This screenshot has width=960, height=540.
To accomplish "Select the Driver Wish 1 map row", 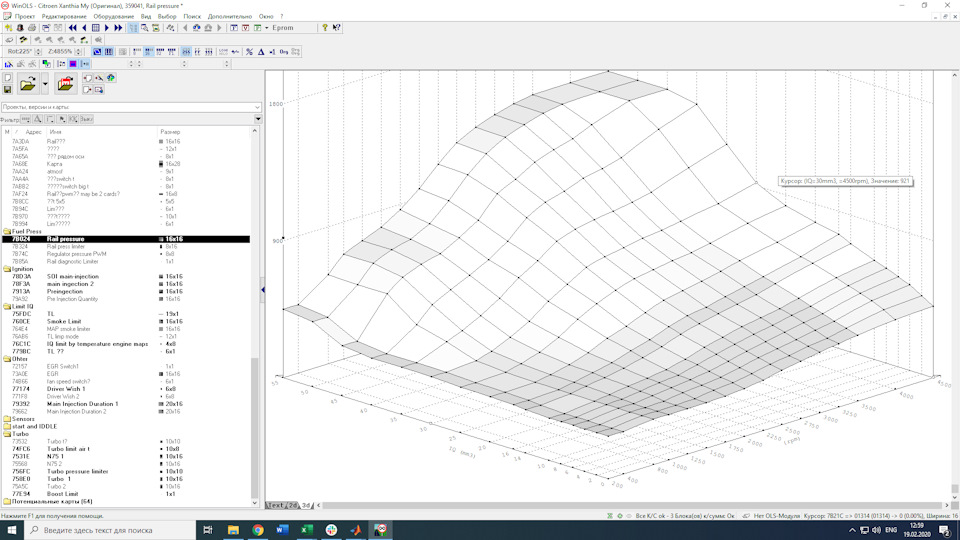I will pyautogui.click(x=126, y=389).
